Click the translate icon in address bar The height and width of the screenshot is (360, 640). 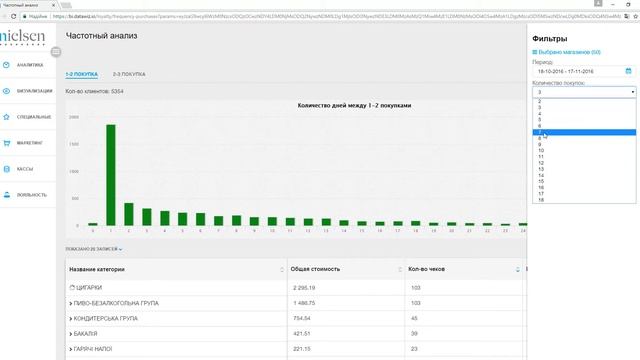[627, 16]
